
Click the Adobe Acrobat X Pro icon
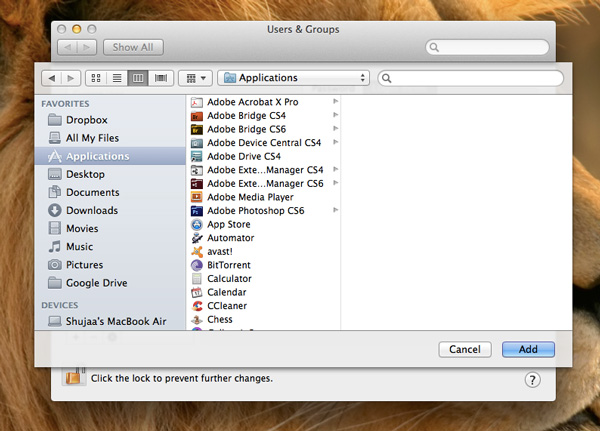(x=197, y=102)
